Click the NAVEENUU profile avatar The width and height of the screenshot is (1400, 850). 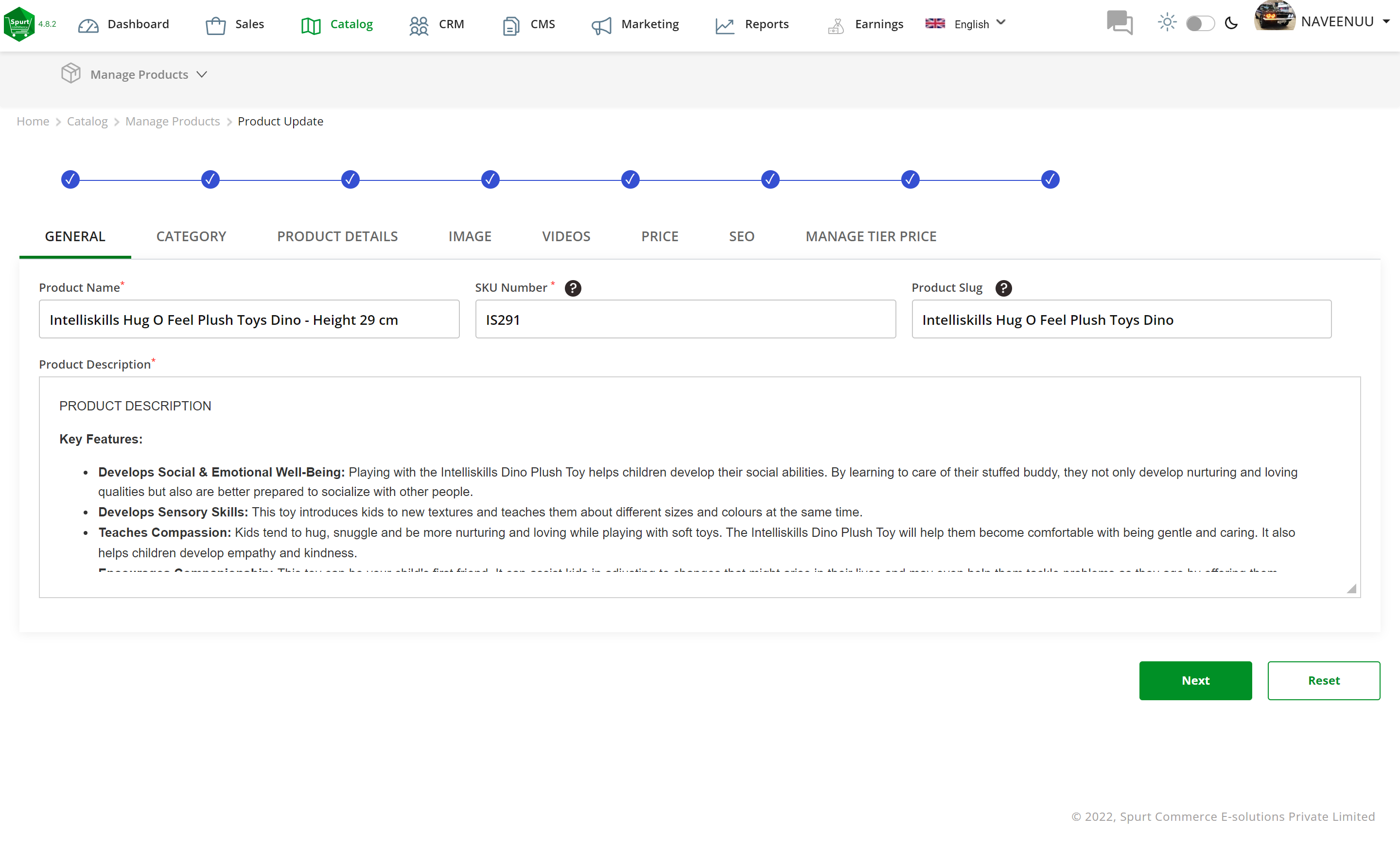[1275, 17]
